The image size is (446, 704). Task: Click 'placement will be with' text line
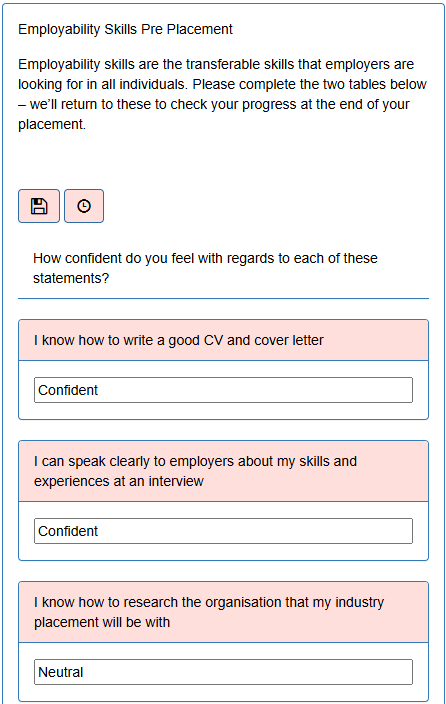pyautogui.click(x=102, y=622)
